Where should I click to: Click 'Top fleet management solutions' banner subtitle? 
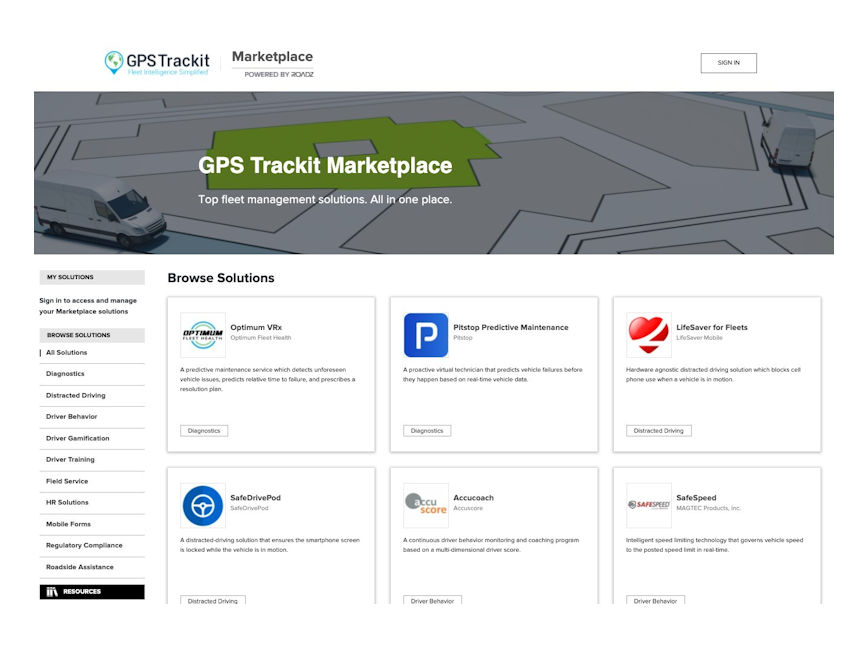pos(325,199)
